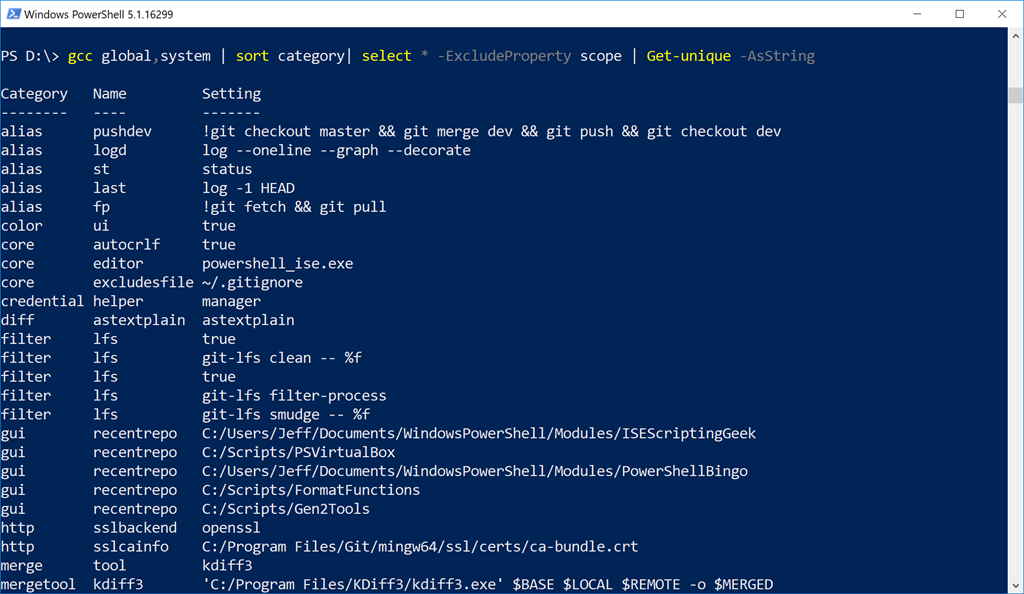Click the Name column header
The height and width of the screenshot is (594, 1024).
110,94
